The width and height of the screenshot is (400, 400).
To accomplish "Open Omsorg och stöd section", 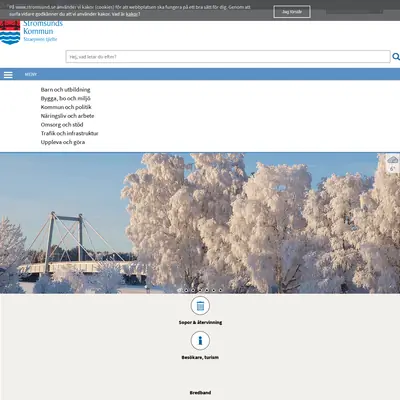I will (62, 124).
